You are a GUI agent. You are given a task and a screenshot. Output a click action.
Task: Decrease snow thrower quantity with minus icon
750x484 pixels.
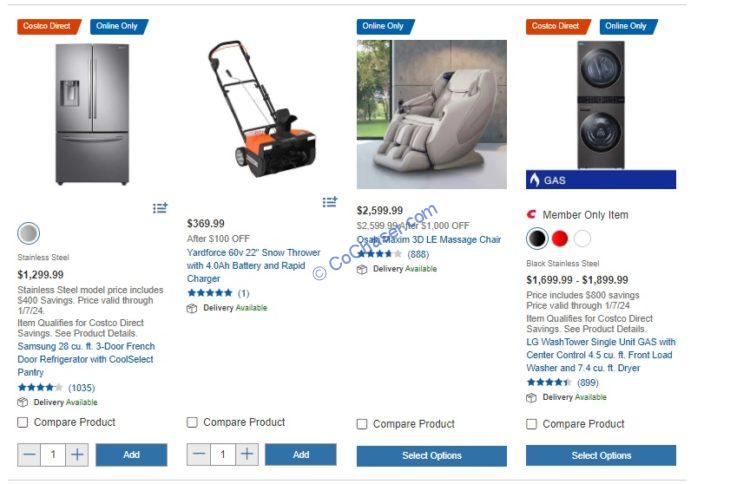coord(199,454)
